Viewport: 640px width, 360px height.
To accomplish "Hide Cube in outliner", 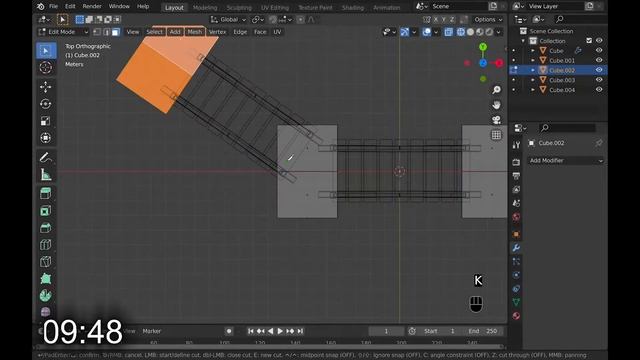I will click(599, 51).
